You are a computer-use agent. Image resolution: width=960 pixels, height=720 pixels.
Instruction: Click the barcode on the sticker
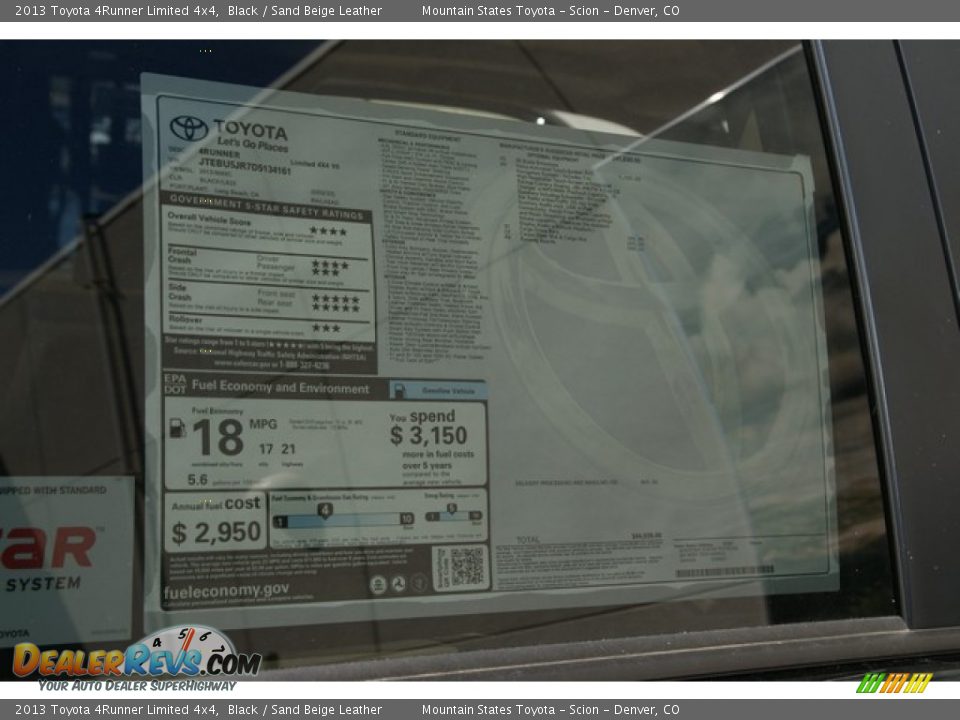click(724, 572)
